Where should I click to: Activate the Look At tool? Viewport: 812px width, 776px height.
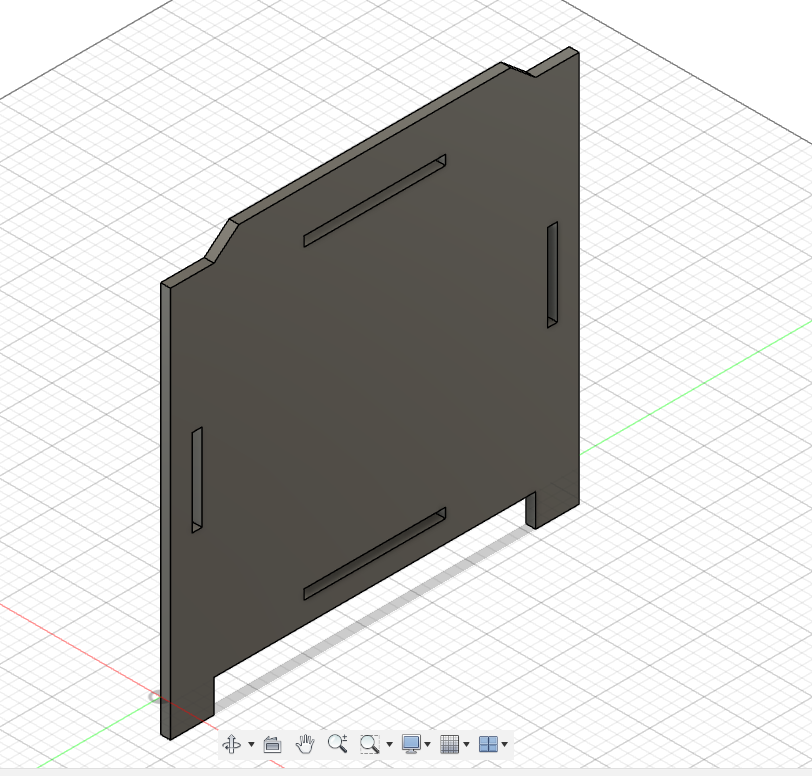pos(272,744)
